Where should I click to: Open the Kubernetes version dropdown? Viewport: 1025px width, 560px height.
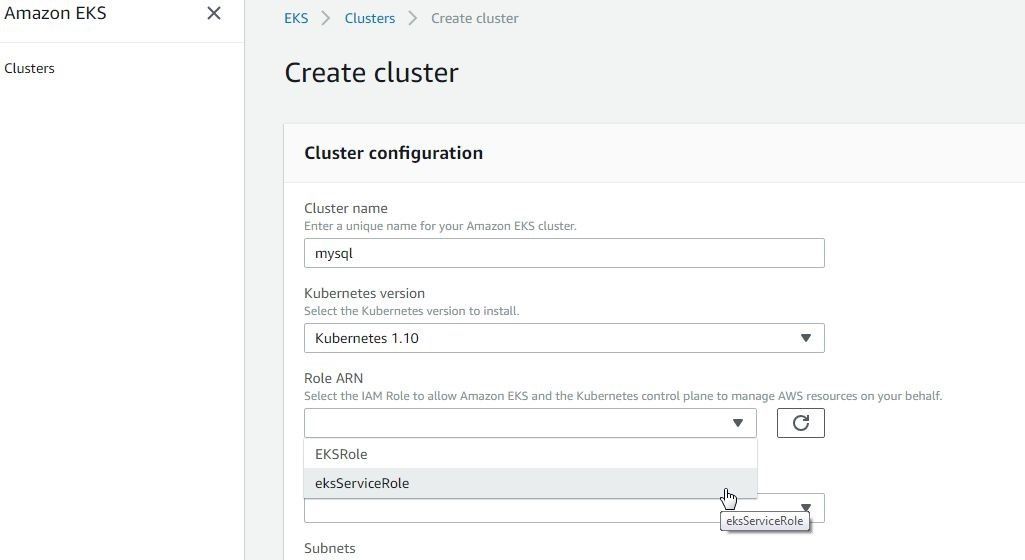(x=564, y=338)
